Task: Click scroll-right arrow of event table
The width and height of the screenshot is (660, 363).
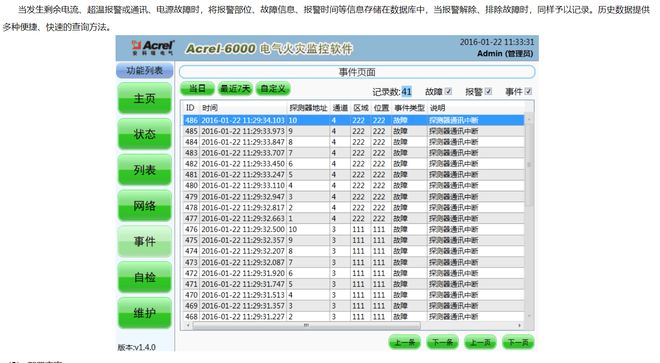Action: tap(520, 325)
